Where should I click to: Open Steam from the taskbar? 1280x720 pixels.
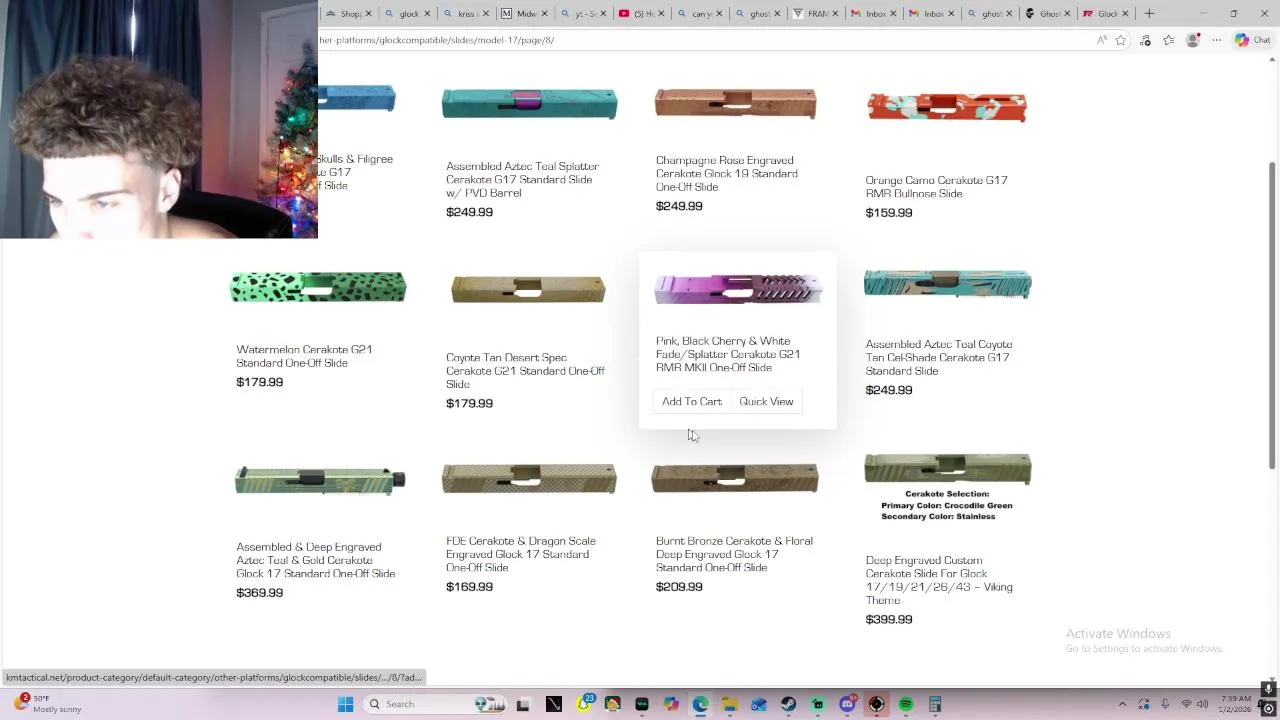click(788, 704)
